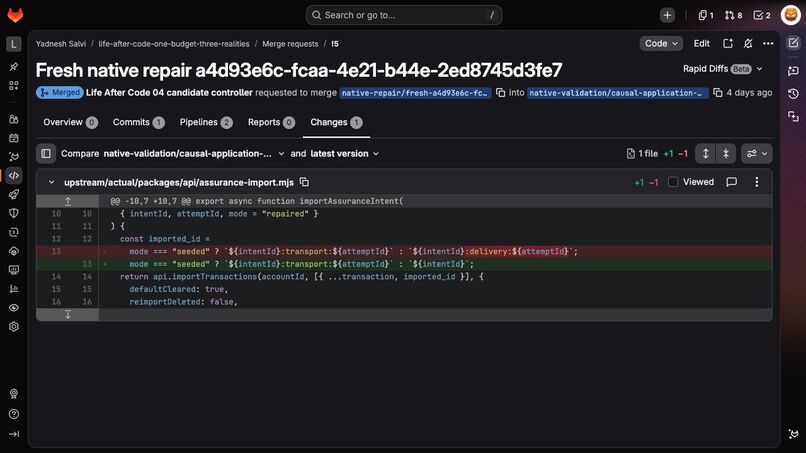Screen dimensions: 806x453
Task: Collapse the left sidebar arrow icon
Action: click(14, 434)
